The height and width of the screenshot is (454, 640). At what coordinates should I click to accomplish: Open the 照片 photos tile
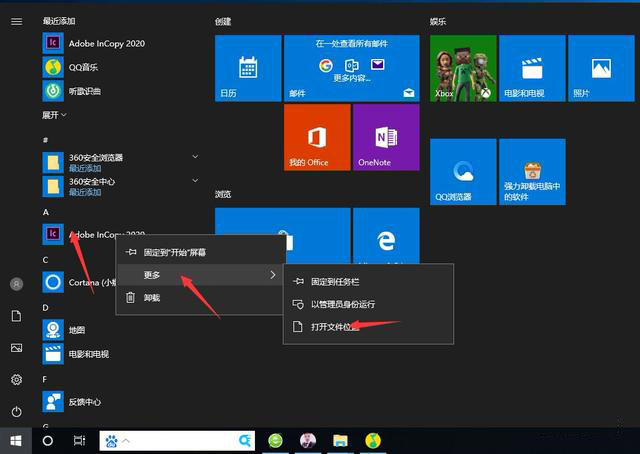tap(601, 68)
